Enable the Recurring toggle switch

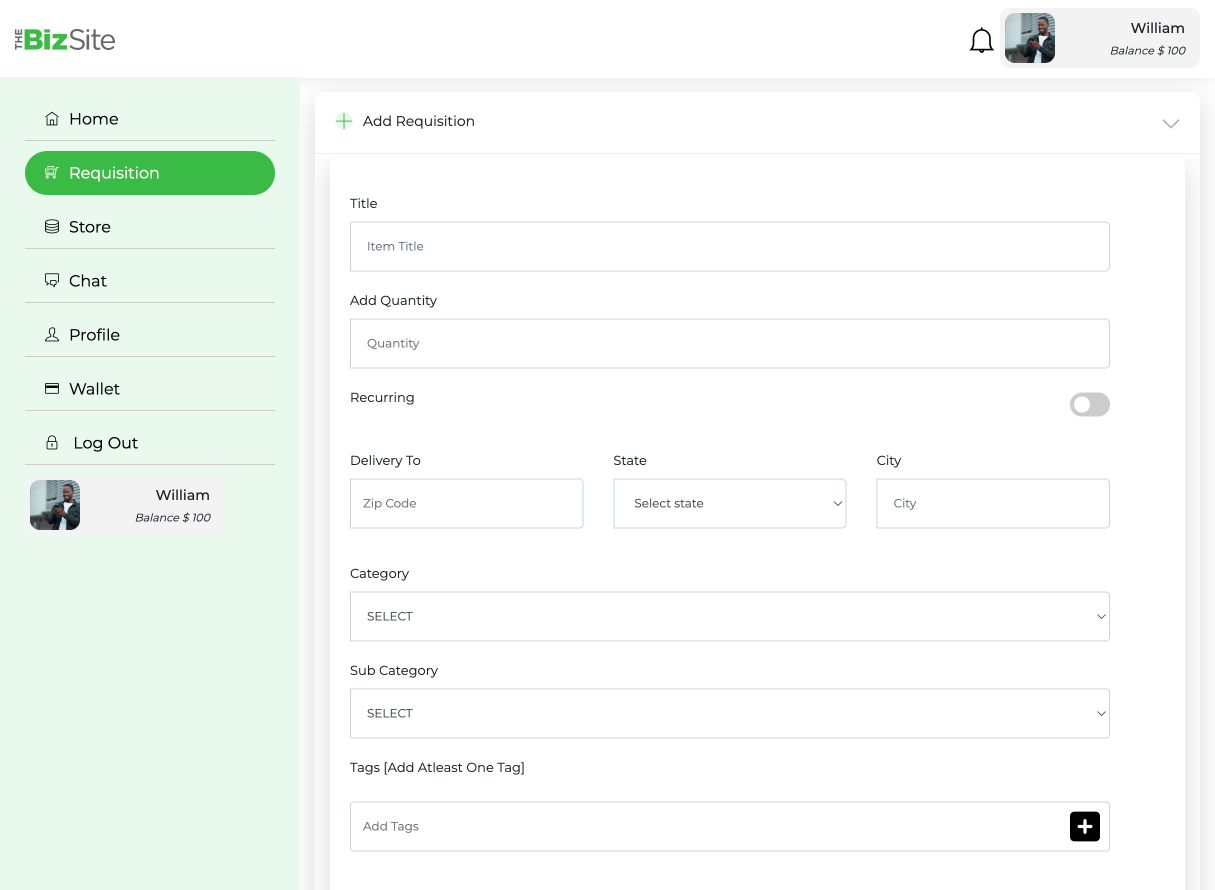[1089, 404]
